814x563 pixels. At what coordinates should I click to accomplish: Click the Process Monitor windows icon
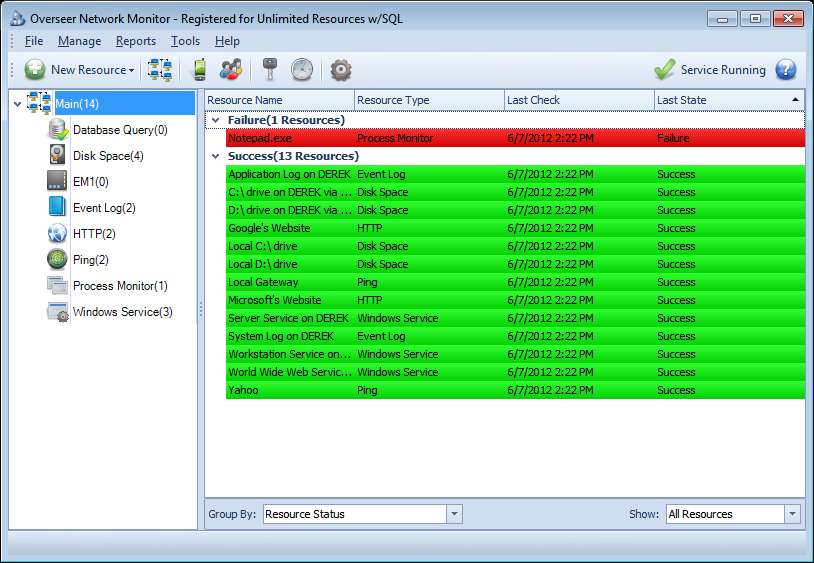[57, 285]
